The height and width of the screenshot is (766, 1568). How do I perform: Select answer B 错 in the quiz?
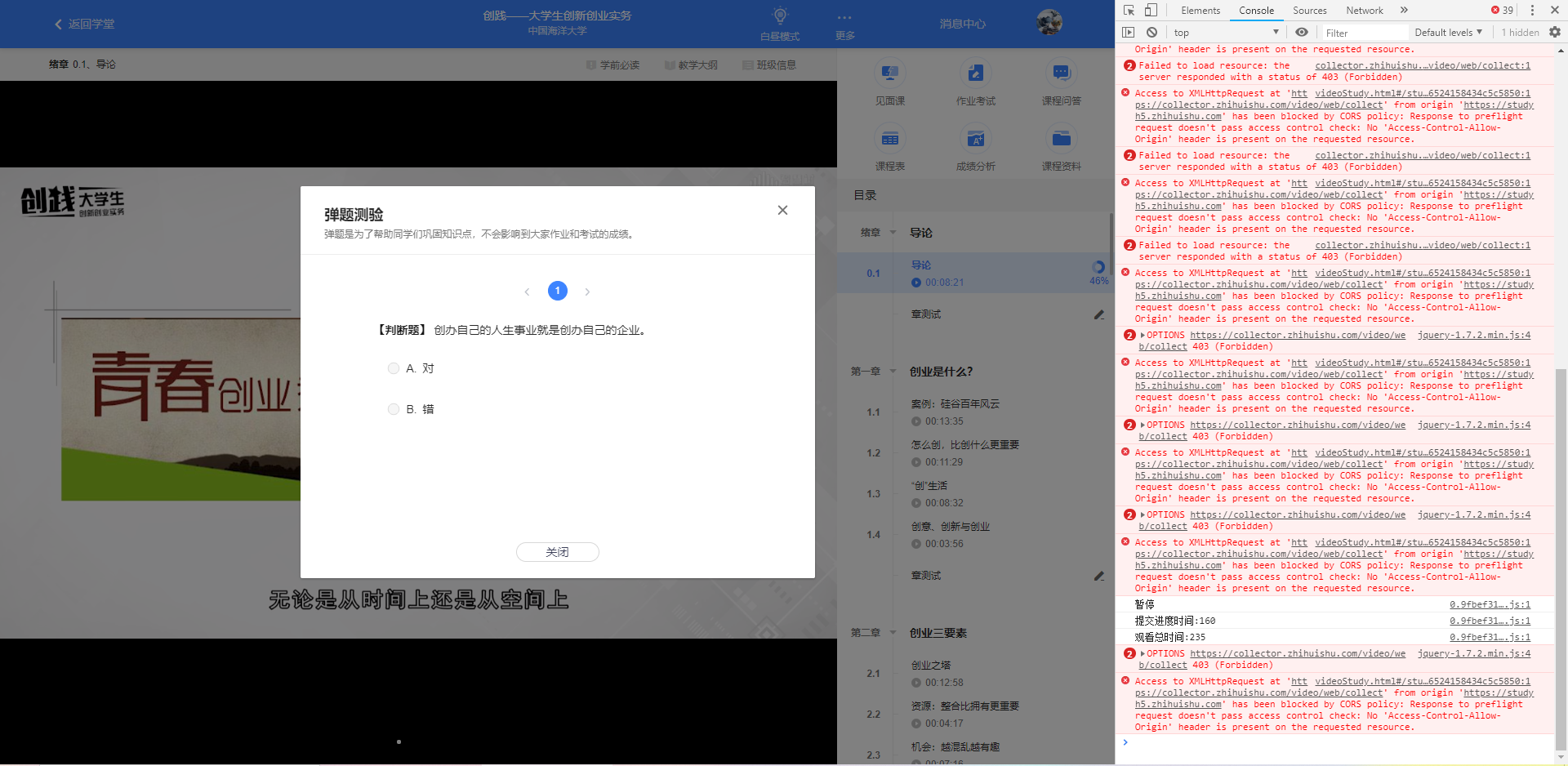click(393, 409)
